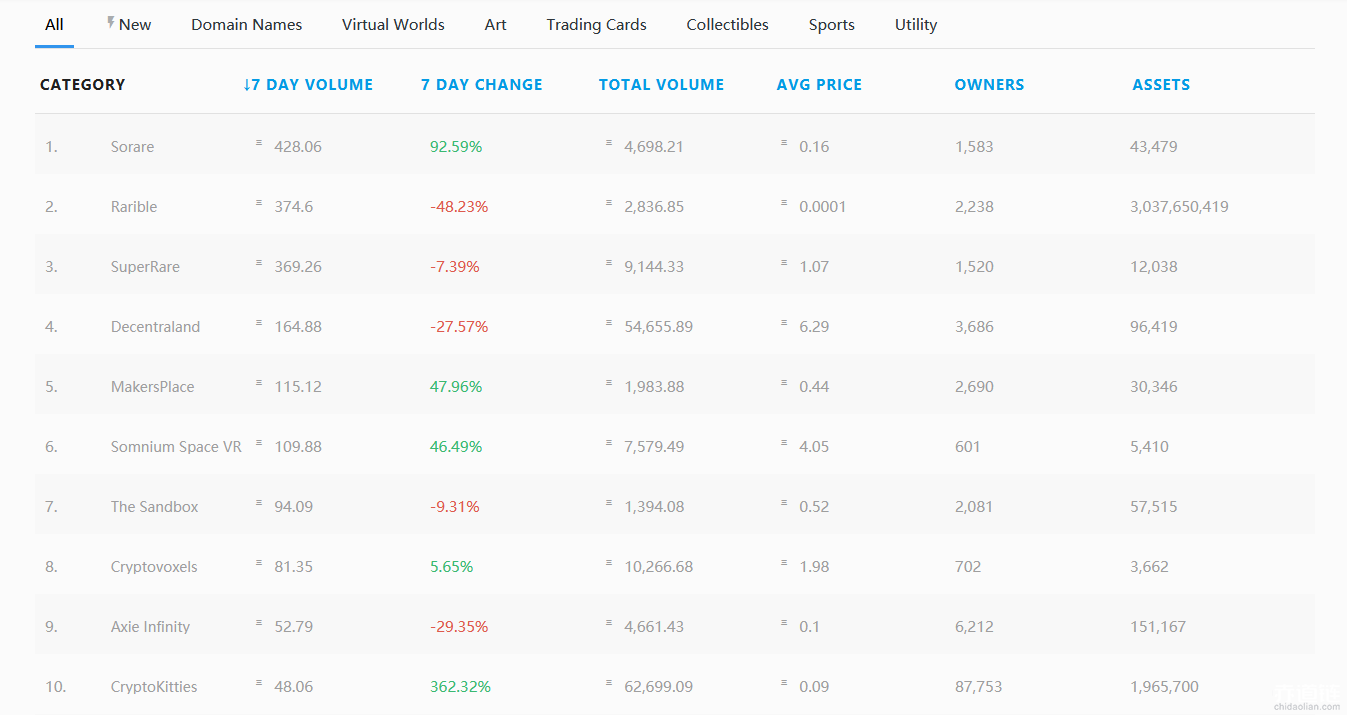Click Sorare's 428.06 weekly volume
Image resolution: width=1347 pixels, height=715 pixels.
[x=298, y=147]
